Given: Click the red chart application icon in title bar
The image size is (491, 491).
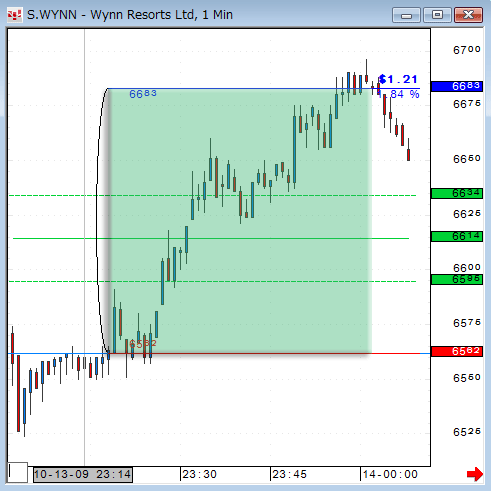Looking at the screenshot, I should pyautogui.click(x=14, y=15).
